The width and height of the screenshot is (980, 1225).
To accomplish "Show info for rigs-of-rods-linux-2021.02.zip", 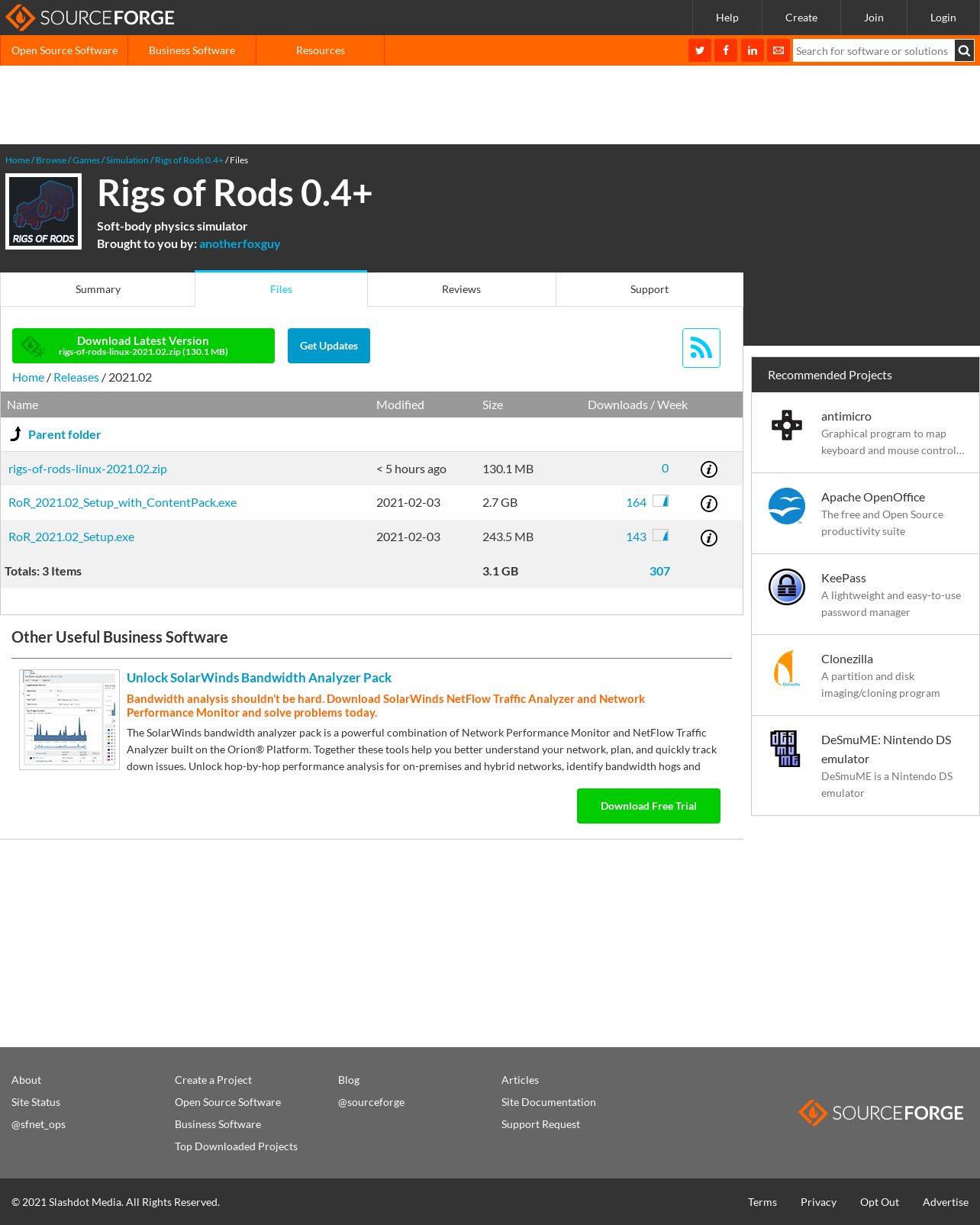I will [x=709, y=469].
